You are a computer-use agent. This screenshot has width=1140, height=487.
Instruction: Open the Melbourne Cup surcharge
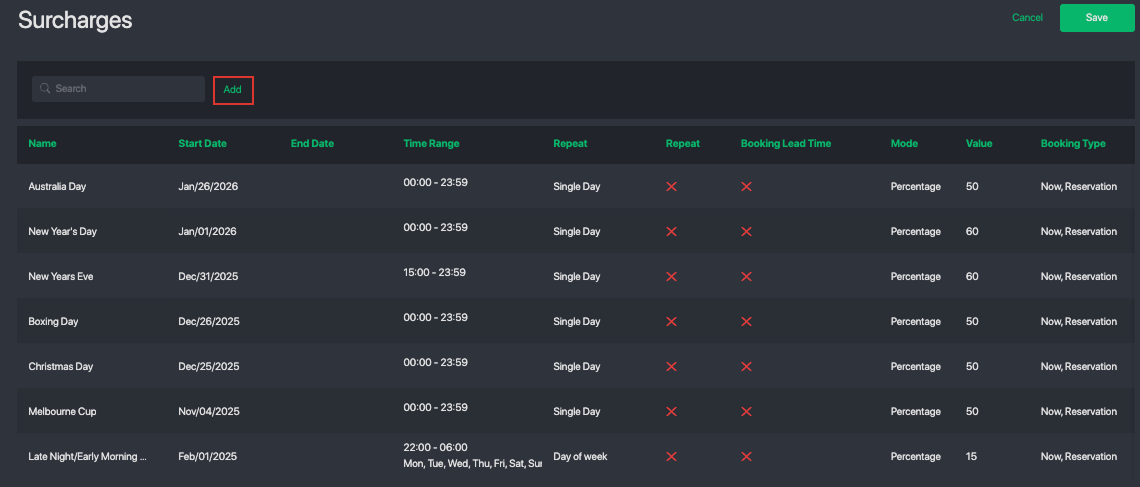63,411
